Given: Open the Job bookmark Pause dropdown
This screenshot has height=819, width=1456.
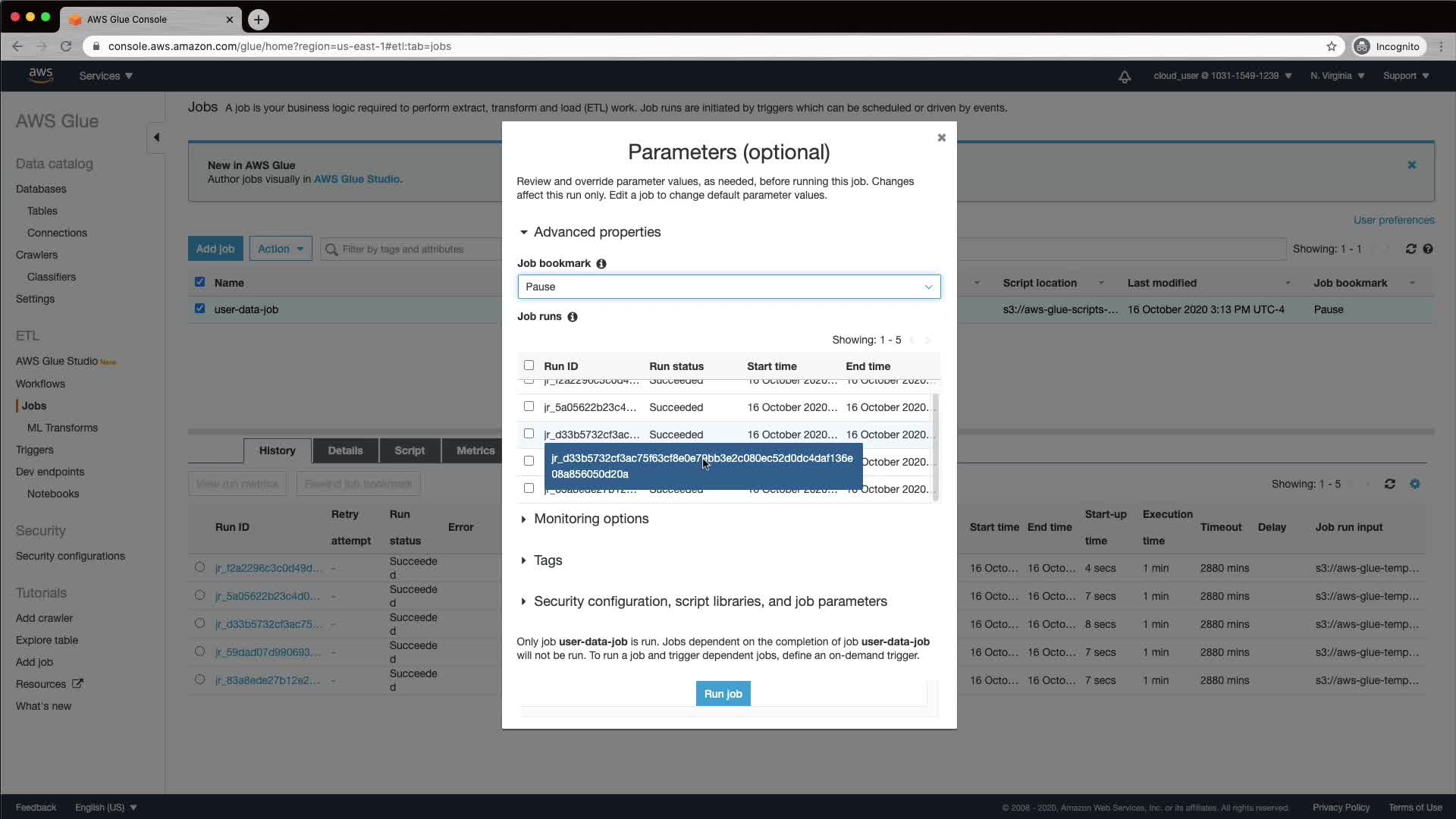Looking at the screenshot, I should pyautogui.click(x=729, y=287).
